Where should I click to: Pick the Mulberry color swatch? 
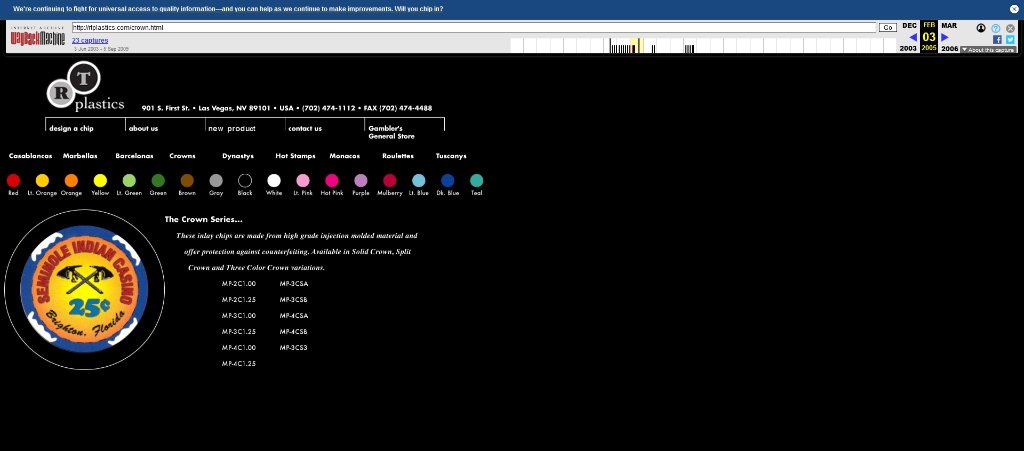(390, 181)
